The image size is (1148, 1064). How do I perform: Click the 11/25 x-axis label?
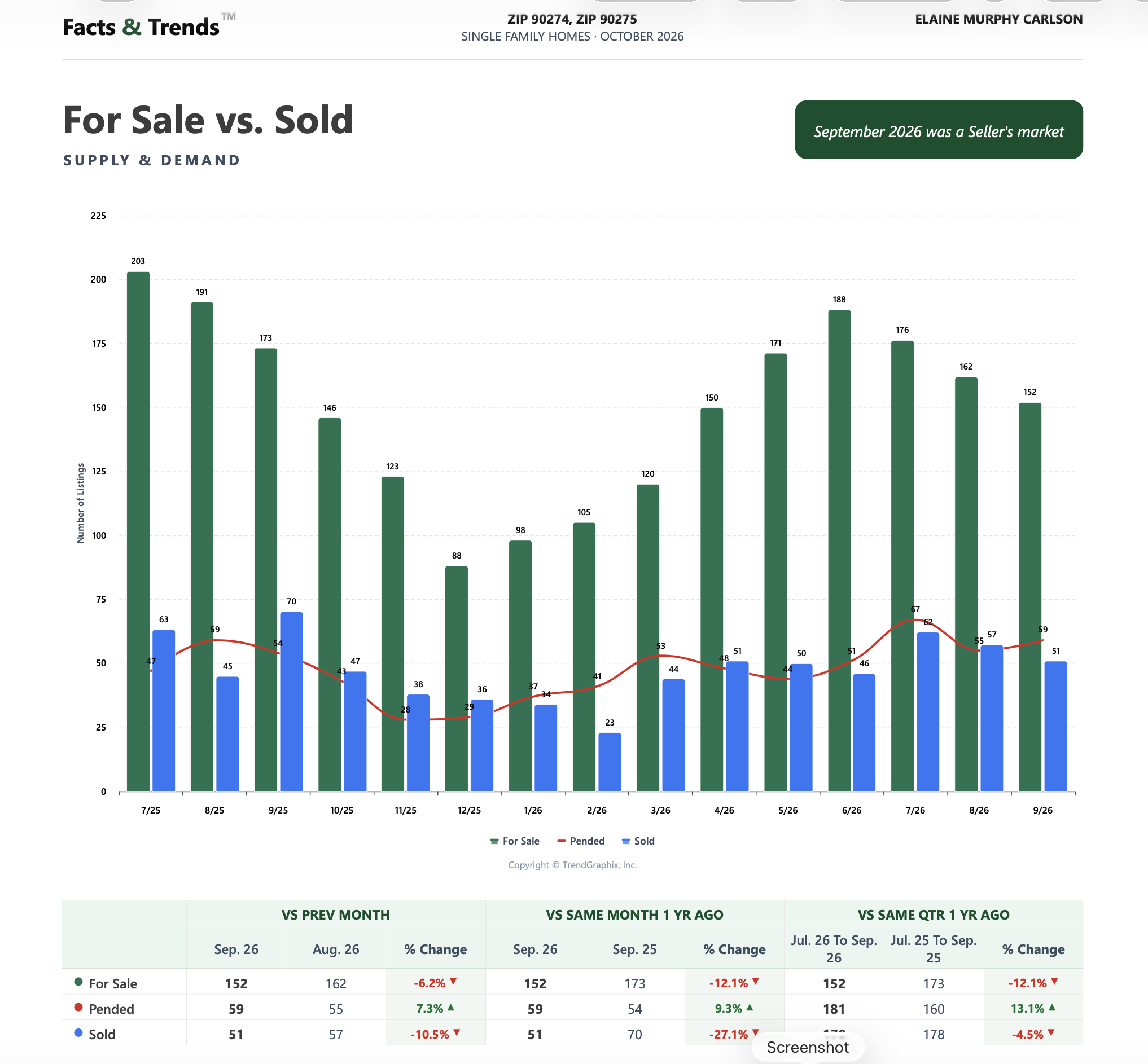pyautogui.click(x=405, y=810)
